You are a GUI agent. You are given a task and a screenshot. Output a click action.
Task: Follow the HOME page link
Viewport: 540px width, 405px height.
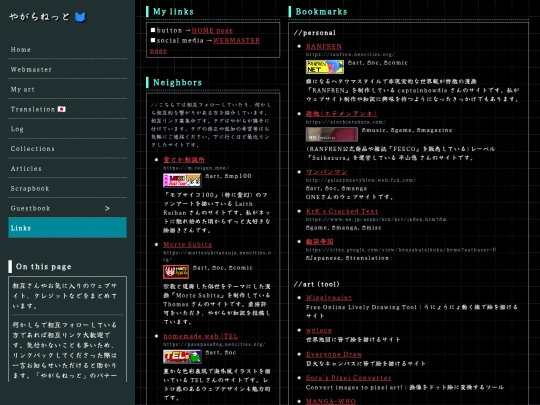(x=212, y=31)
